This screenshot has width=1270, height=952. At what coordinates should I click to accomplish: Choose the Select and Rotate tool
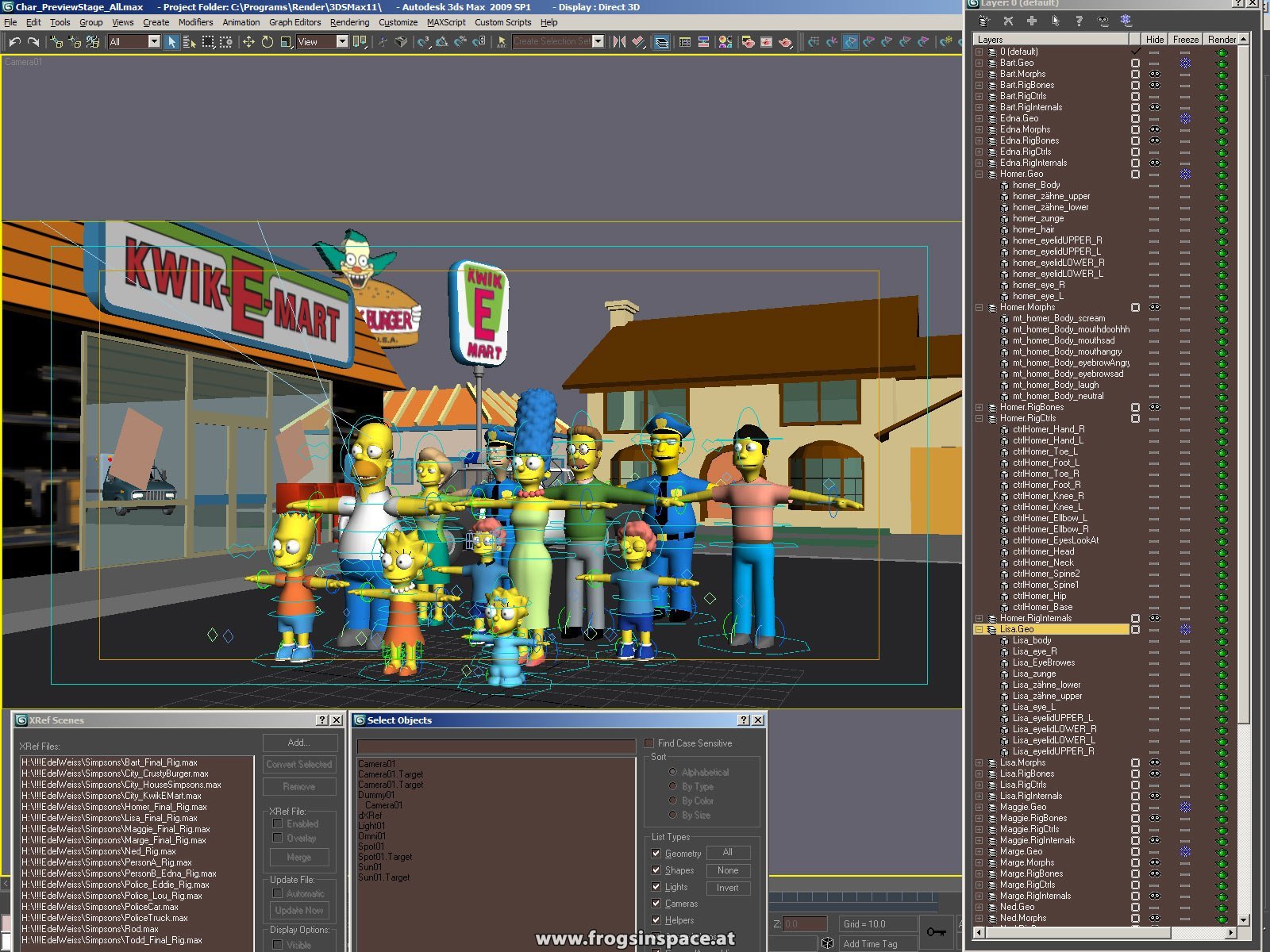pyautogui.click(x=267, y=41)
